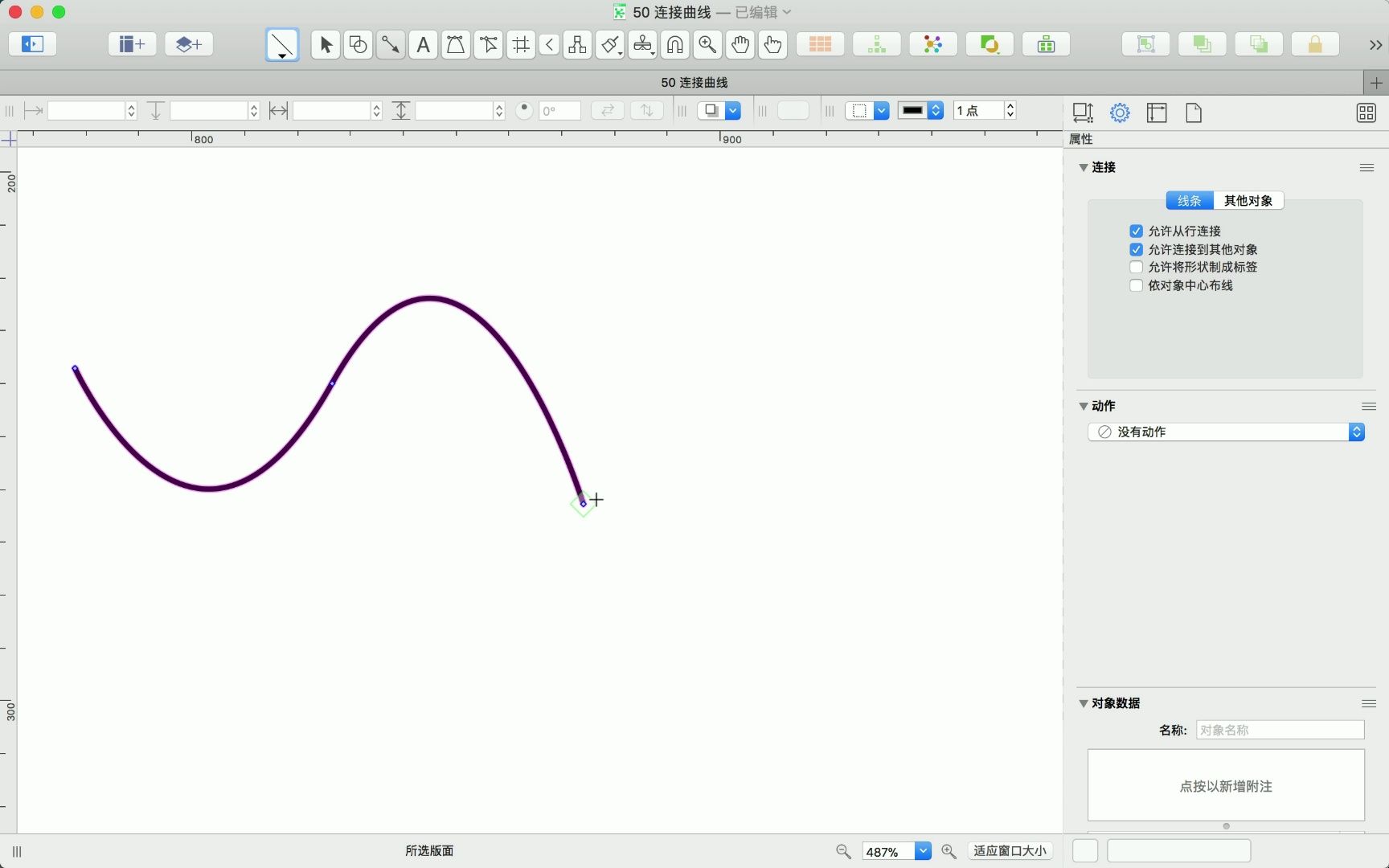
Task: Bring selected object to front
Action: 1203,44
